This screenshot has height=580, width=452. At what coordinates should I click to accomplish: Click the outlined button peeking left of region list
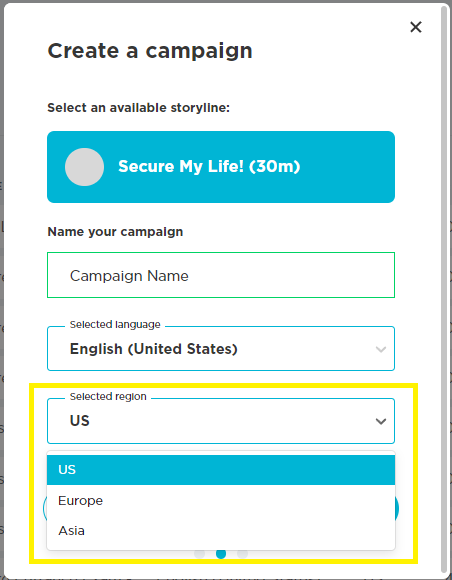point(45,509)
